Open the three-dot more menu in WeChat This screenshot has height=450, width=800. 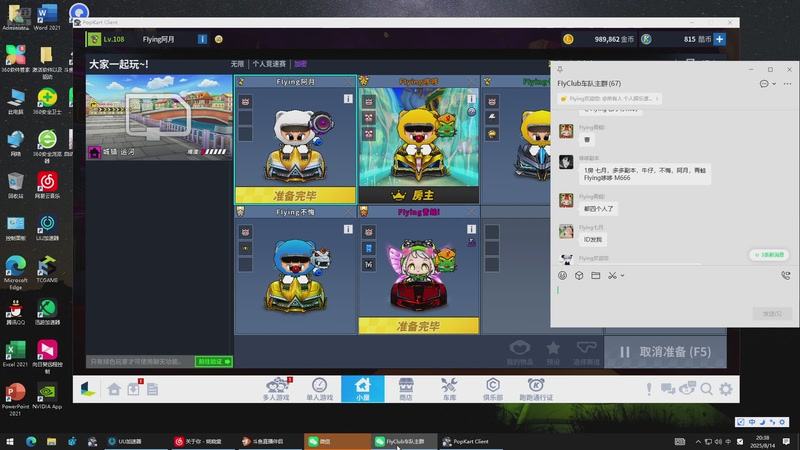787,84
